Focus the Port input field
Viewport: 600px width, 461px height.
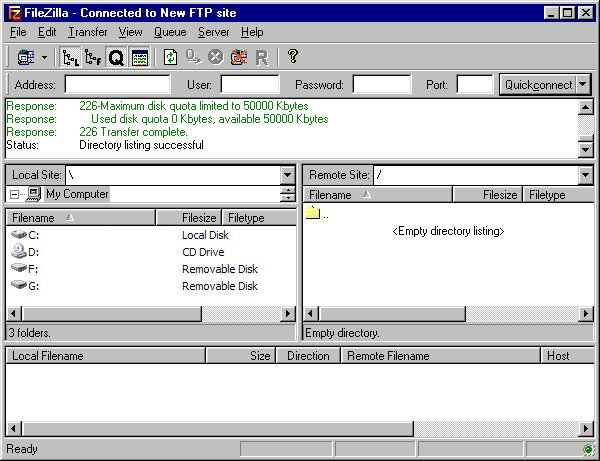point(475,84)
